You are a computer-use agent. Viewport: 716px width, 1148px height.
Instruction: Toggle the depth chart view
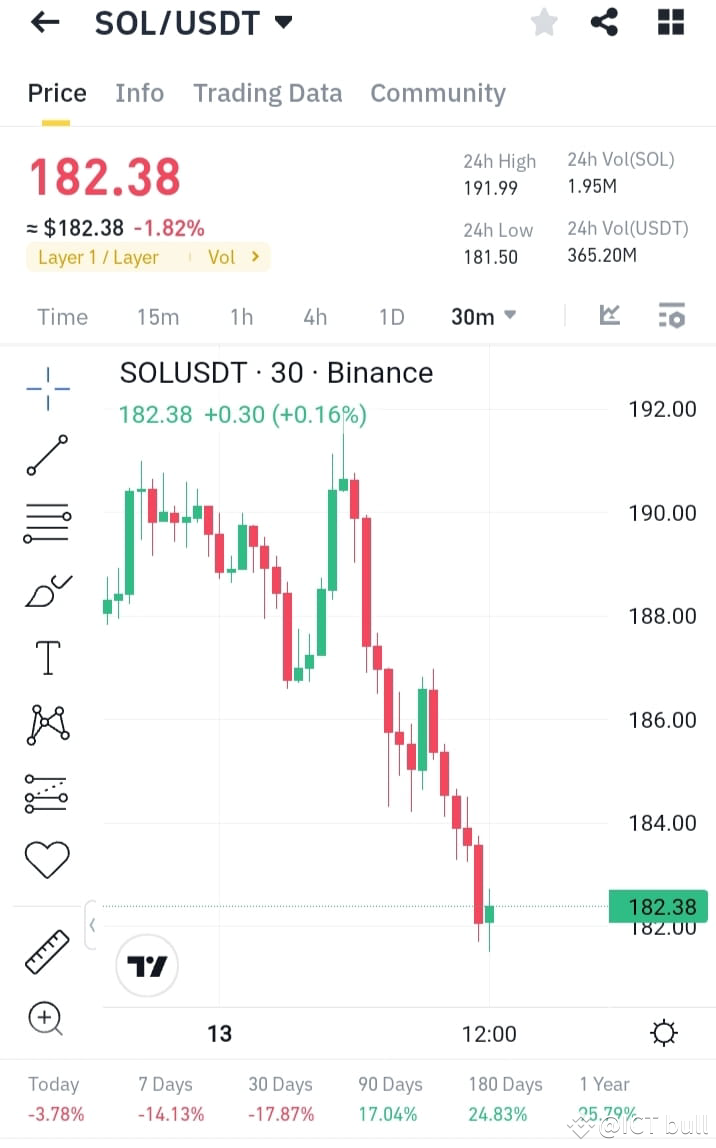coord(609,316)
